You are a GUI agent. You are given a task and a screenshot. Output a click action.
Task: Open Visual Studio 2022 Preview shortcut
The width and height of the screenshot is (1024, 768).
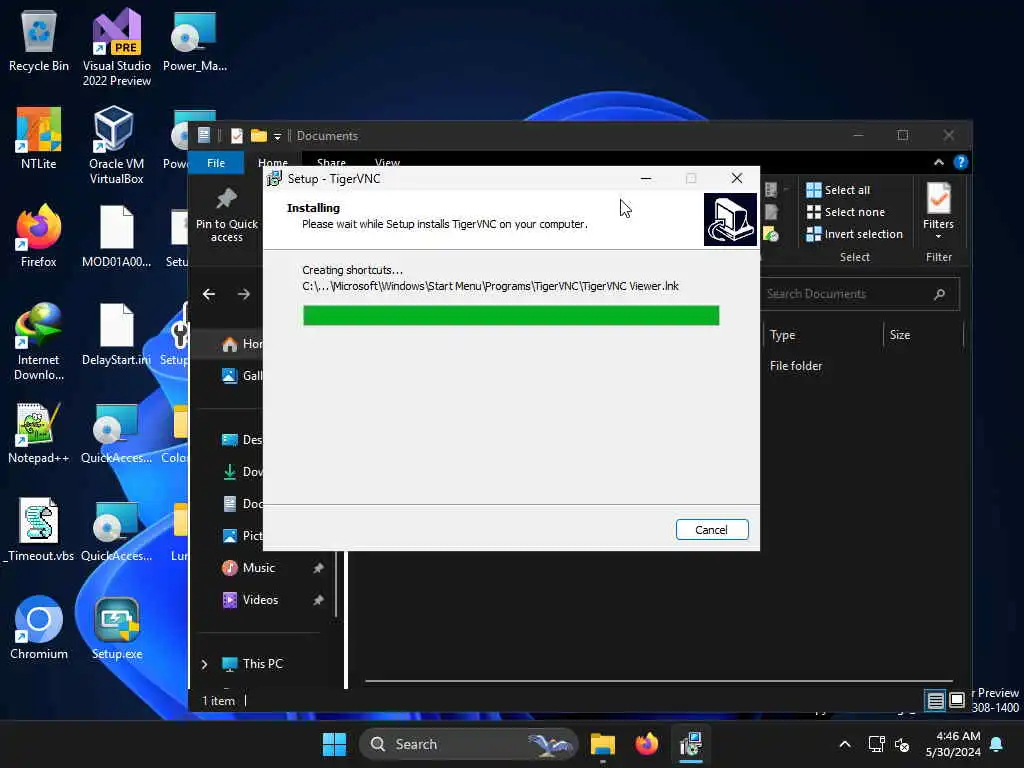(x=117, y=47)
